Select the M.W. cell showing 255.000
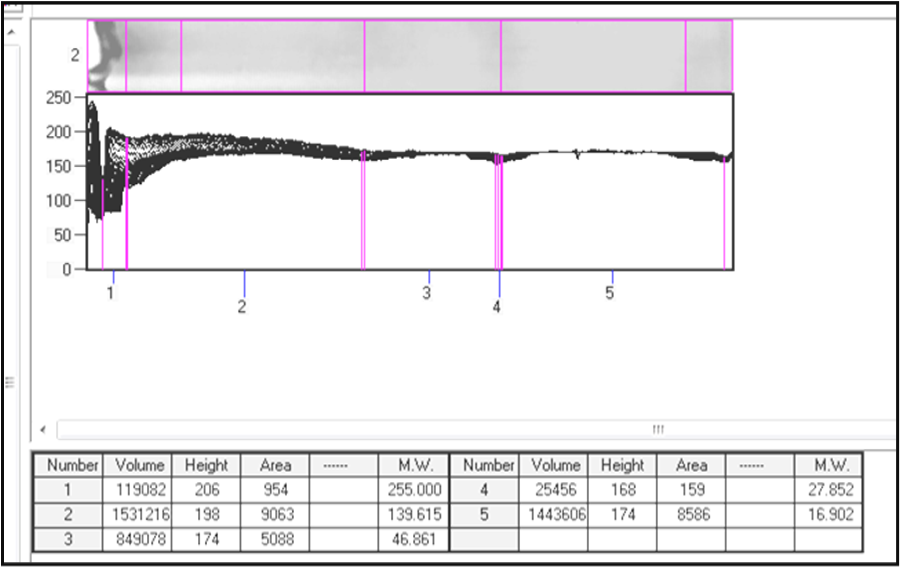Viewport: 900px width, 567px height. tap(413, 490)
